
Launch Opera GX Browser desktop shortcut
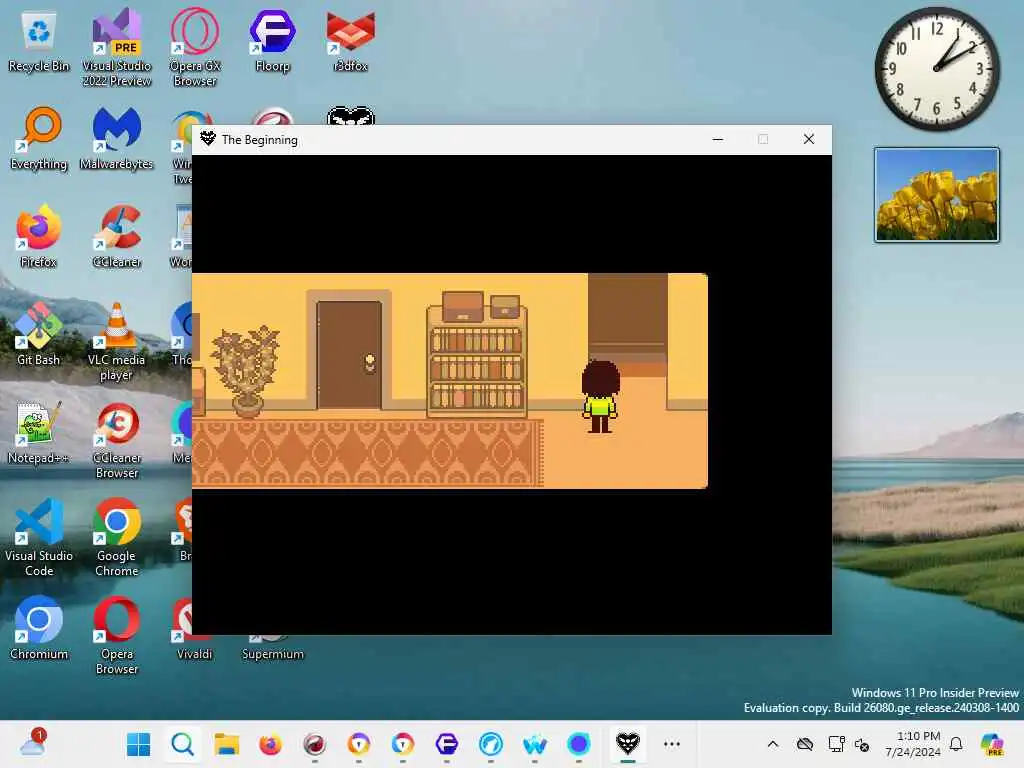pos(195,47)
